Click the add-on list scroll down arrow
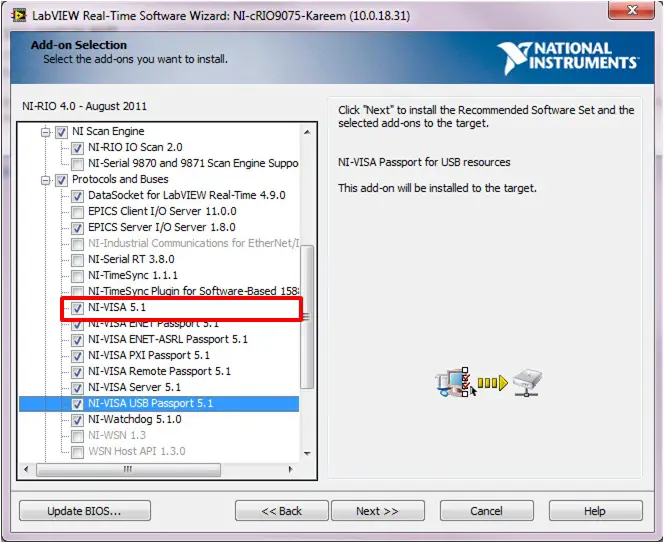664x543 pixels. [x=307, y=453]
